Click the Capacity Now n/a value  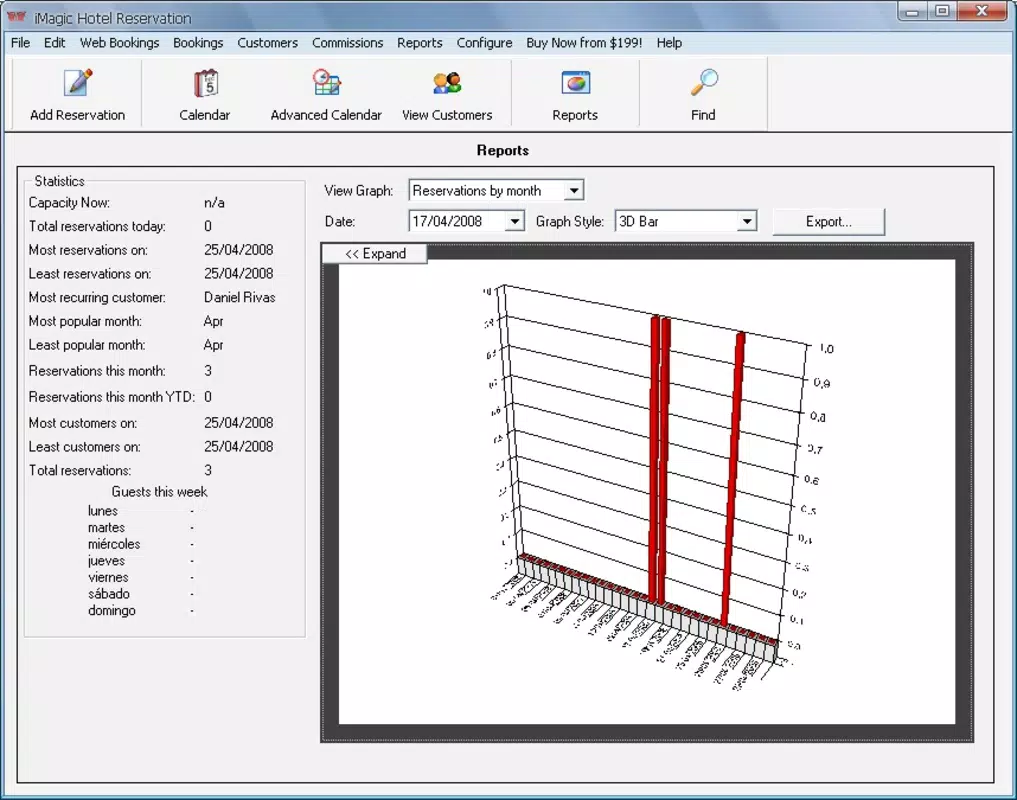click(x=214, y=202)
